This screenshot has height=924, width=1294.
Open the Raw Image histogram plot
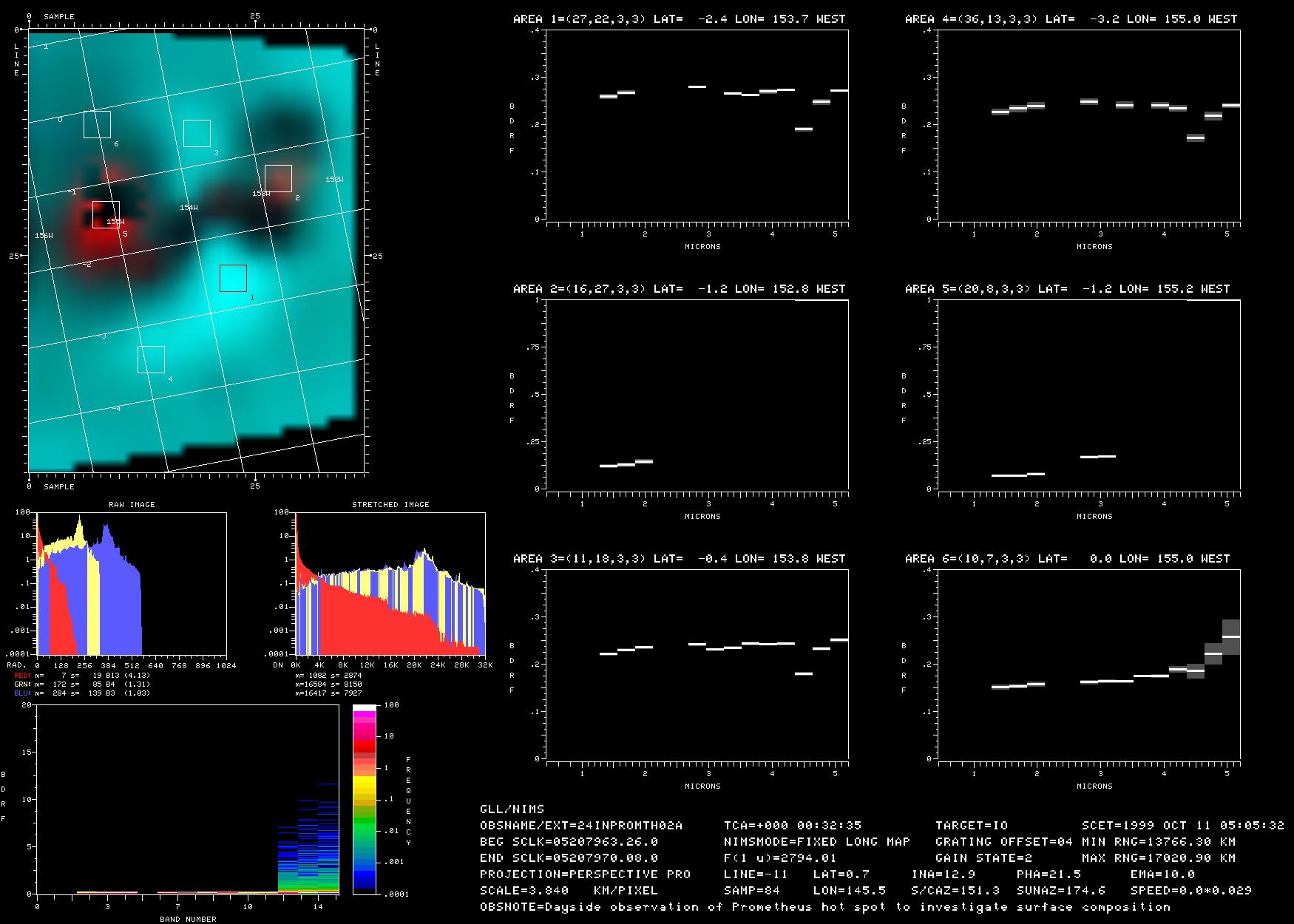[132, 583]
